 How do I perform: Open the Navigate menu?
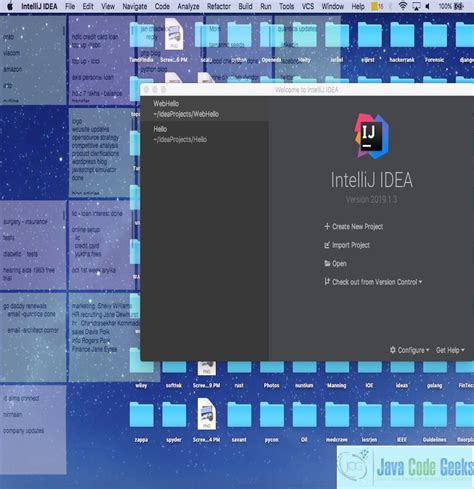tap(135, 6)
